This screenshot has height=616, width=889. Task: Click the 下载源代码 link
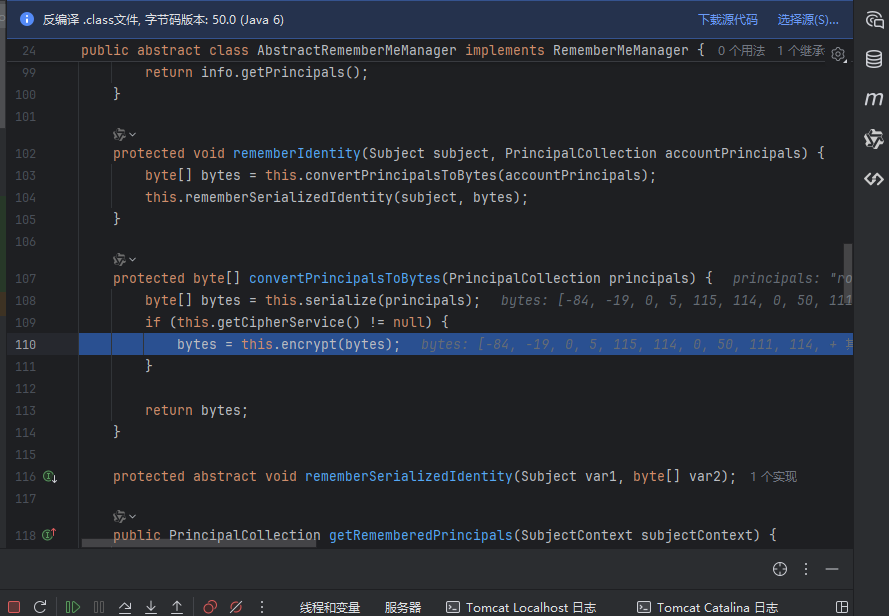(x=727, y=20)
